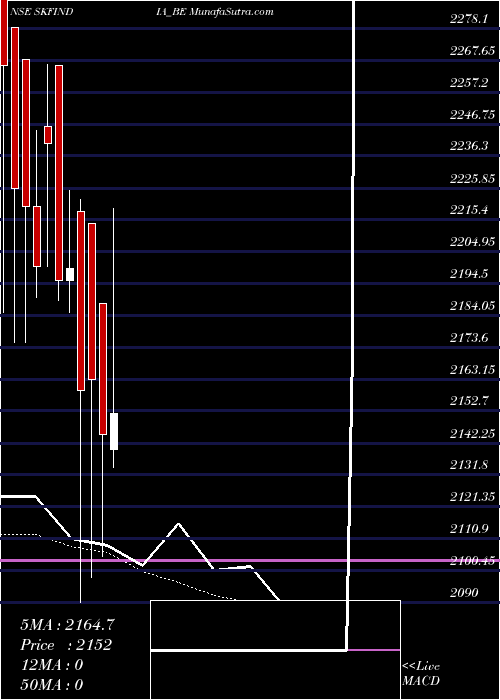Click the 2267.65 price axis label

coord(472,50)
